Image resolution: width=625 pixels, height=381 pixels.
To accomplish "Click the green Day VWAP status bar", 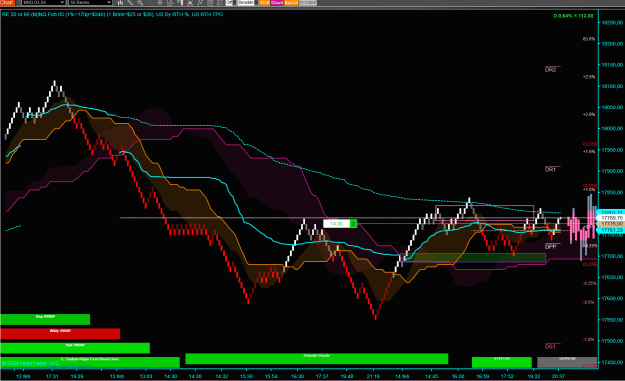I will click(45, 319).
